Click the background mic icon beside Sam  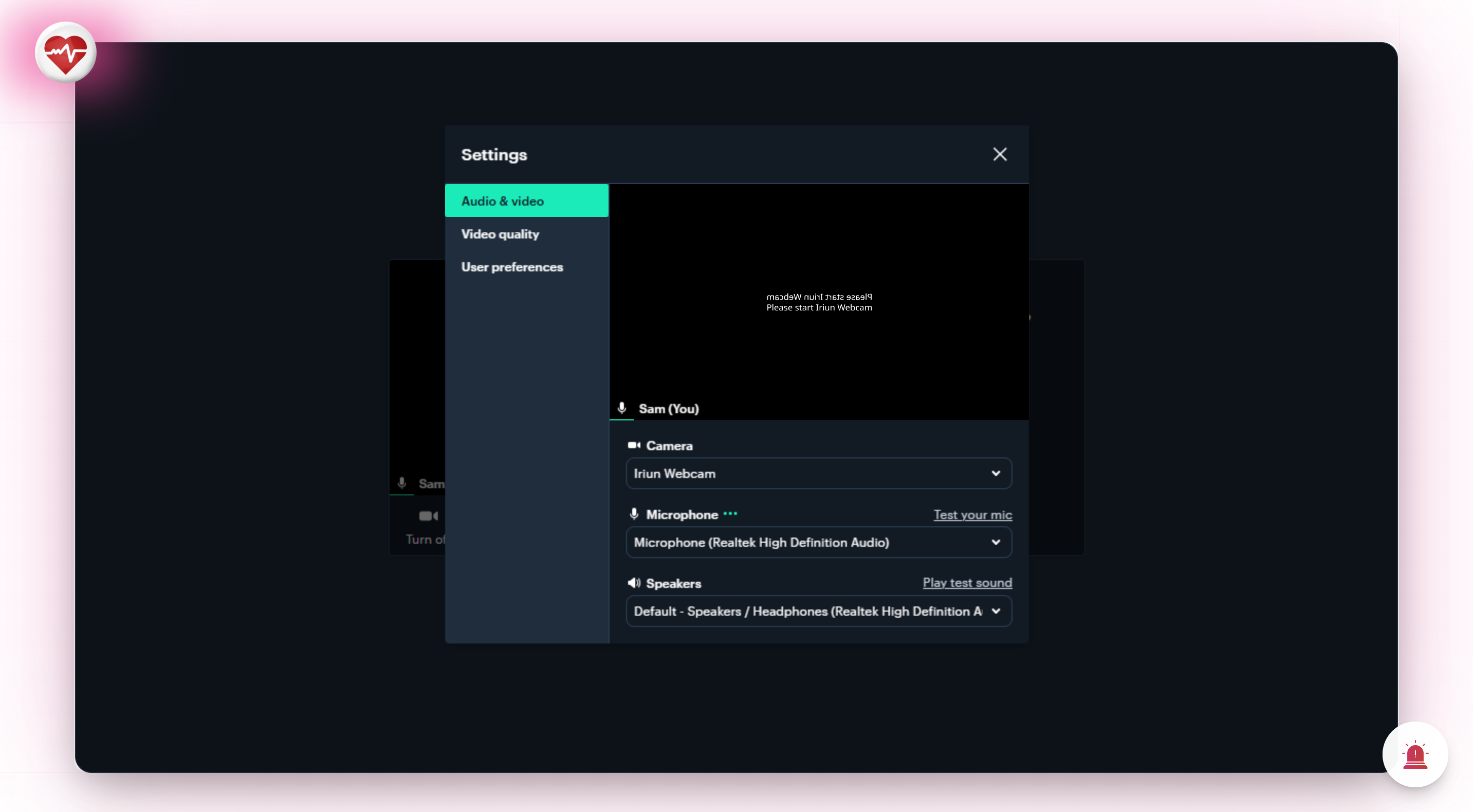[x=402, y=483]
